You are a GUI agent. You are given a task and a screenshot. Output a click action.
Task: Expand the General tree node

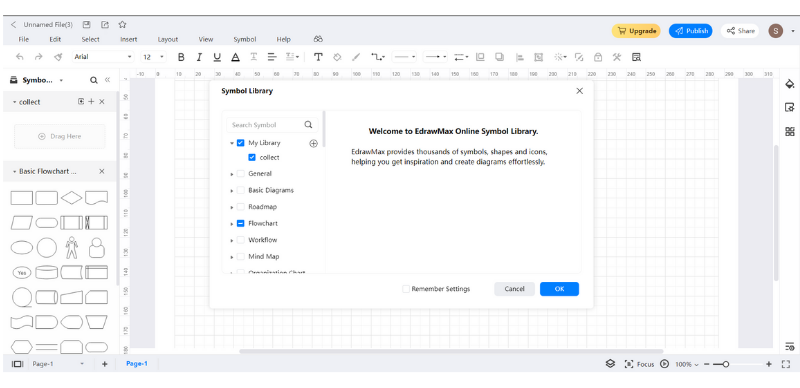click(232, 174)
